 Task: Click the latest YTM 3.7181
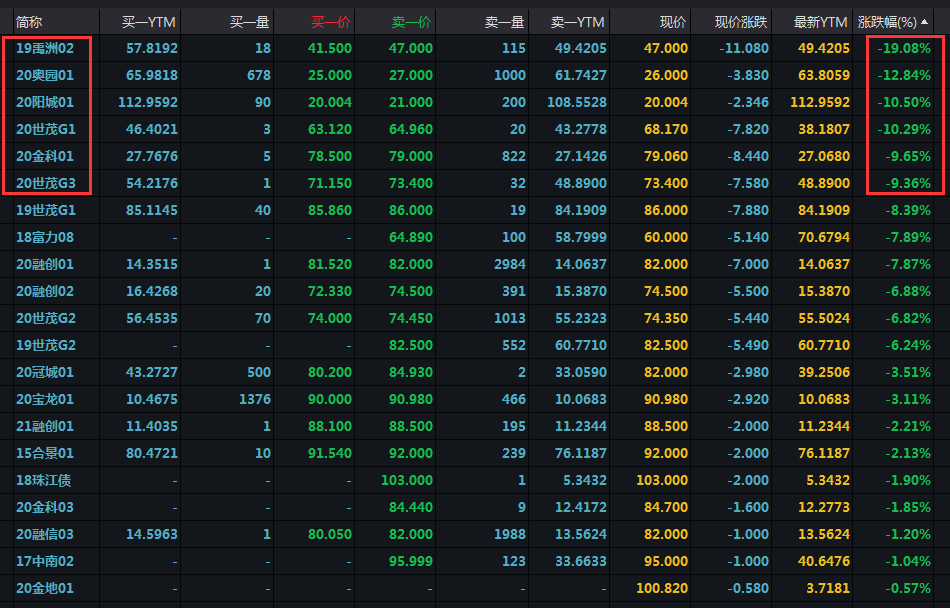click(x=828, y=588)
